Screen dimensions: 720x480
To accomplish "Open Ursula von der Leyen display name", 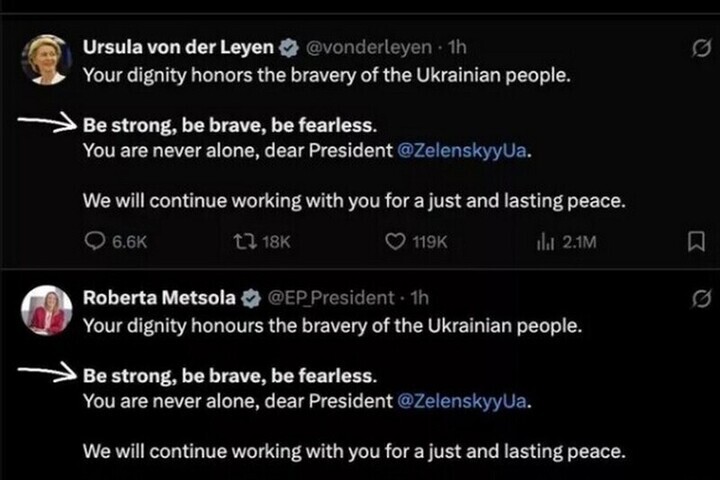I will [178, 47].
